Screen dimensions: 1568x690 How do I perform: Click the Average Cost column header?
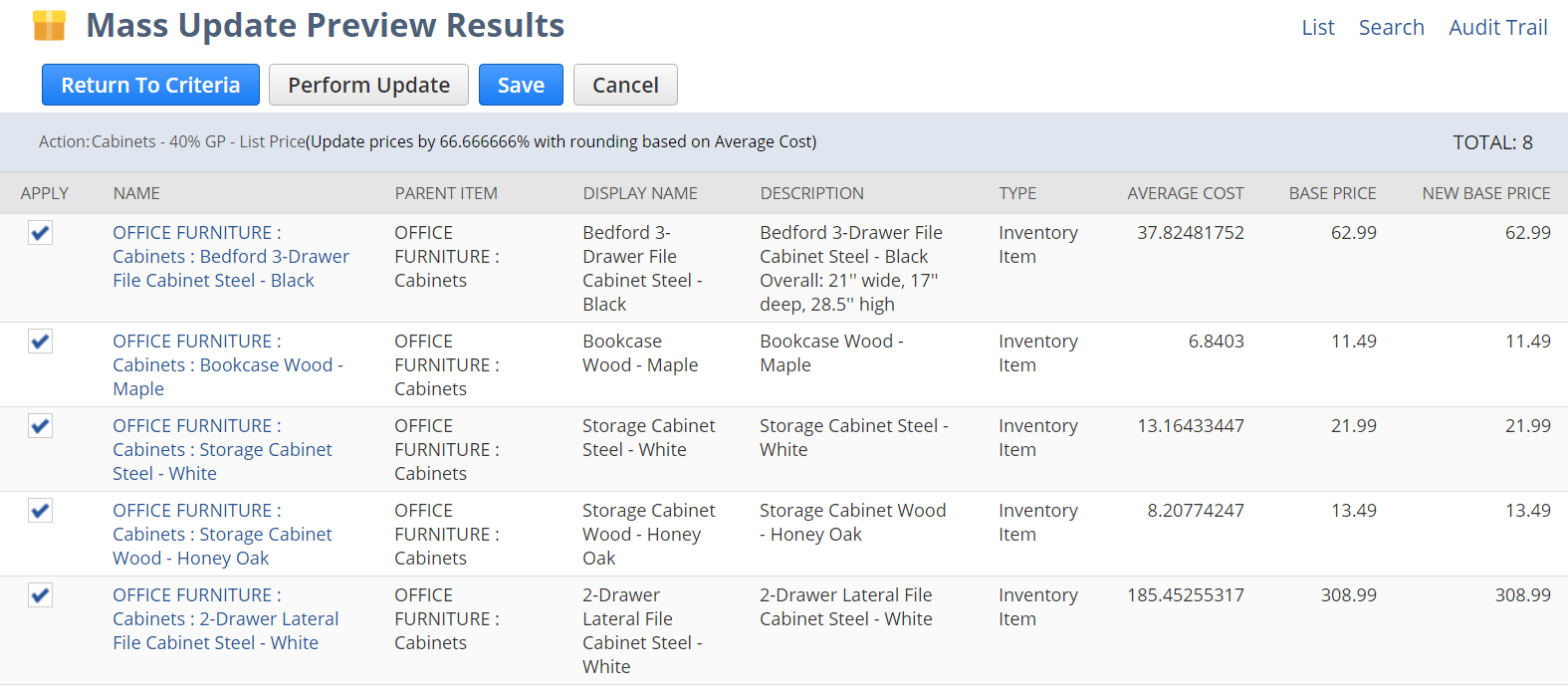tap(1185, 193)
